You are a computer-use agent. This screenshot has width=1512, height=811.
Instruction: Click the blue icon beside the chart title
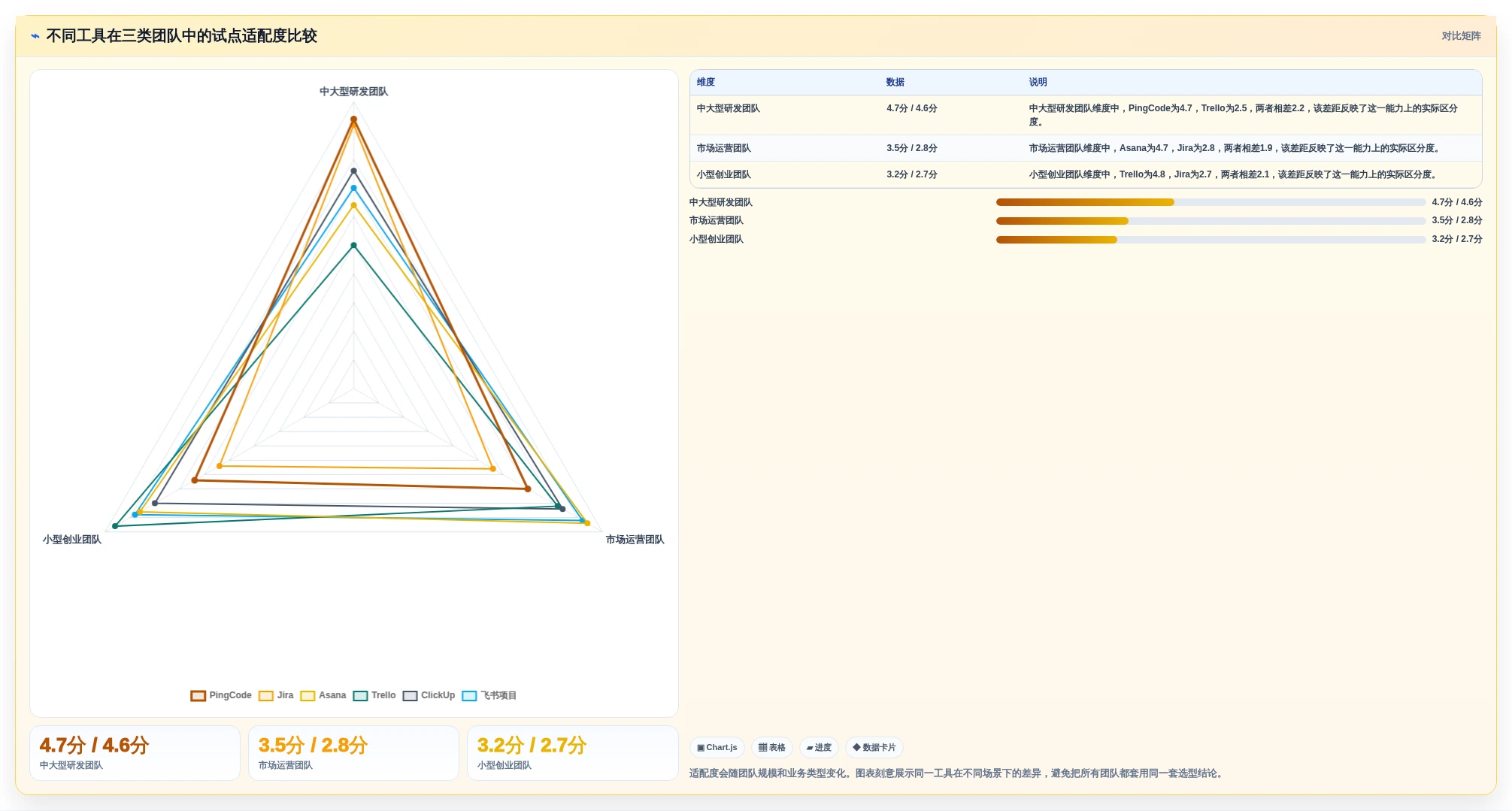pyautogui.click(x=35, y=36)
